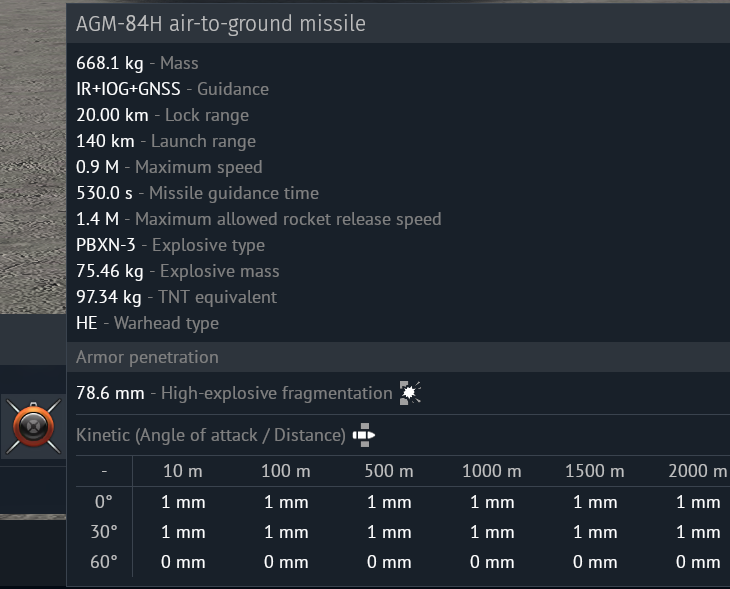The height and width of the screenshot is (589, 730).
Task: Click the Armor penetration section header
Action: (x=147, y=357)
